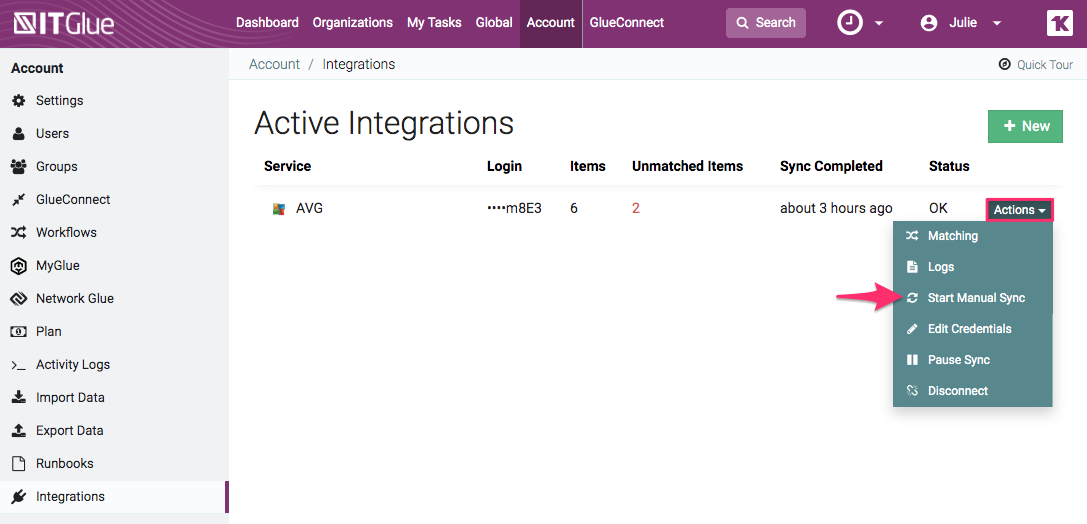The width and height of the screenshot is (1087, 524).
Task: Click the AVG service name
Action: (309, 208)
